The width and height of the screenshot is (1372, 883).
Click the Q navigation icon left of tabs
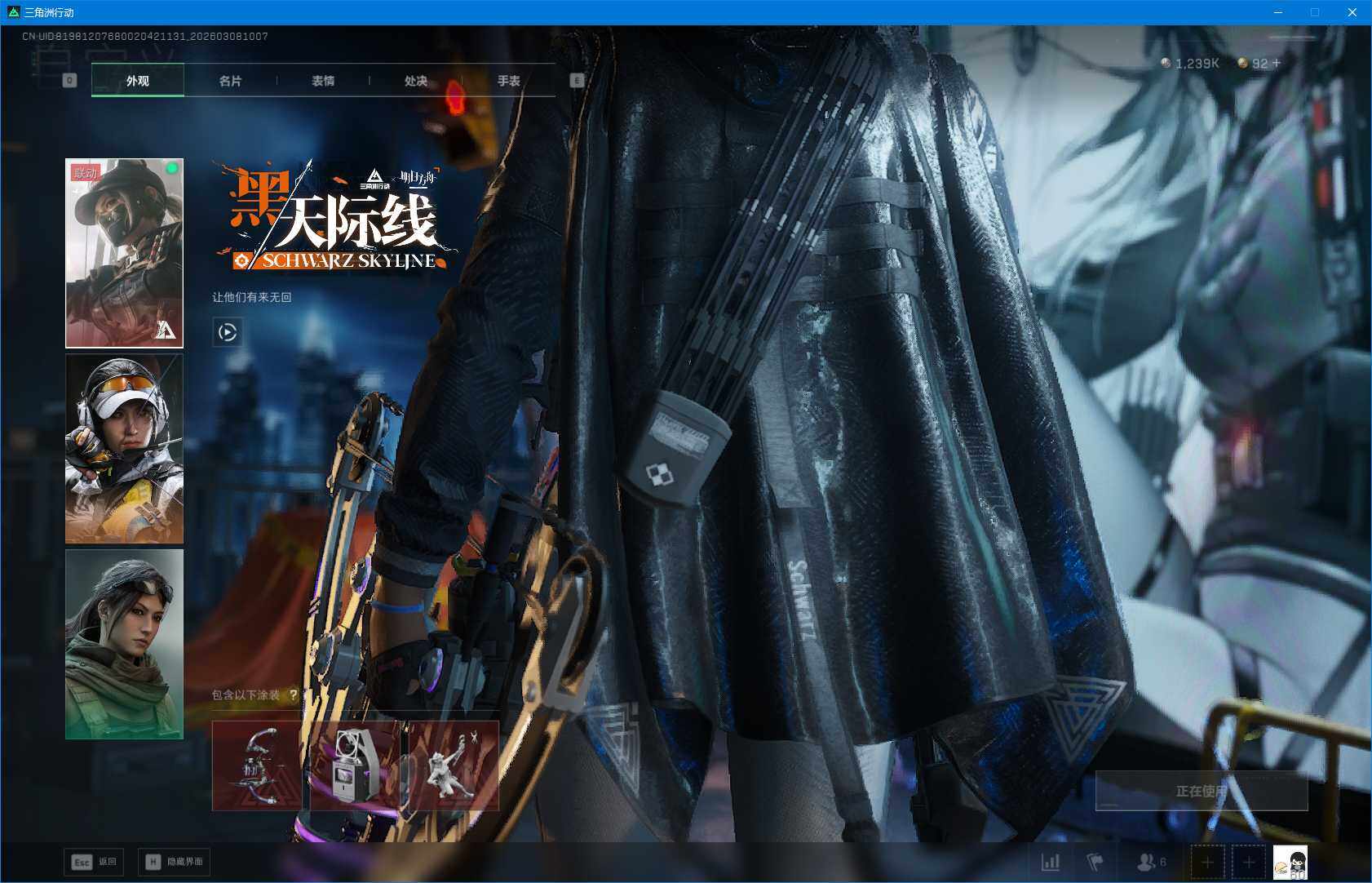(69, 80)
